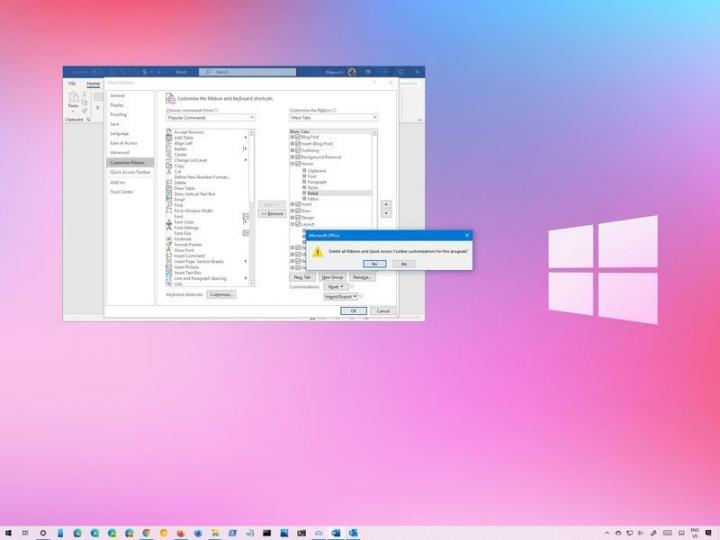Open the Customize the Ribbon dropdown
The width and height of the screenshot is (720, 540).
pyautogui.click(x=333, y=117)
